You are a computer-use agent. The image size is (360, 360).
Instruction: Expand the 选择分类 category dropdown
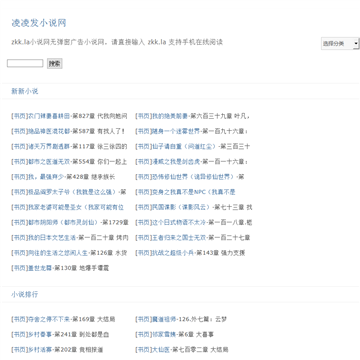[x=340, y=44]
